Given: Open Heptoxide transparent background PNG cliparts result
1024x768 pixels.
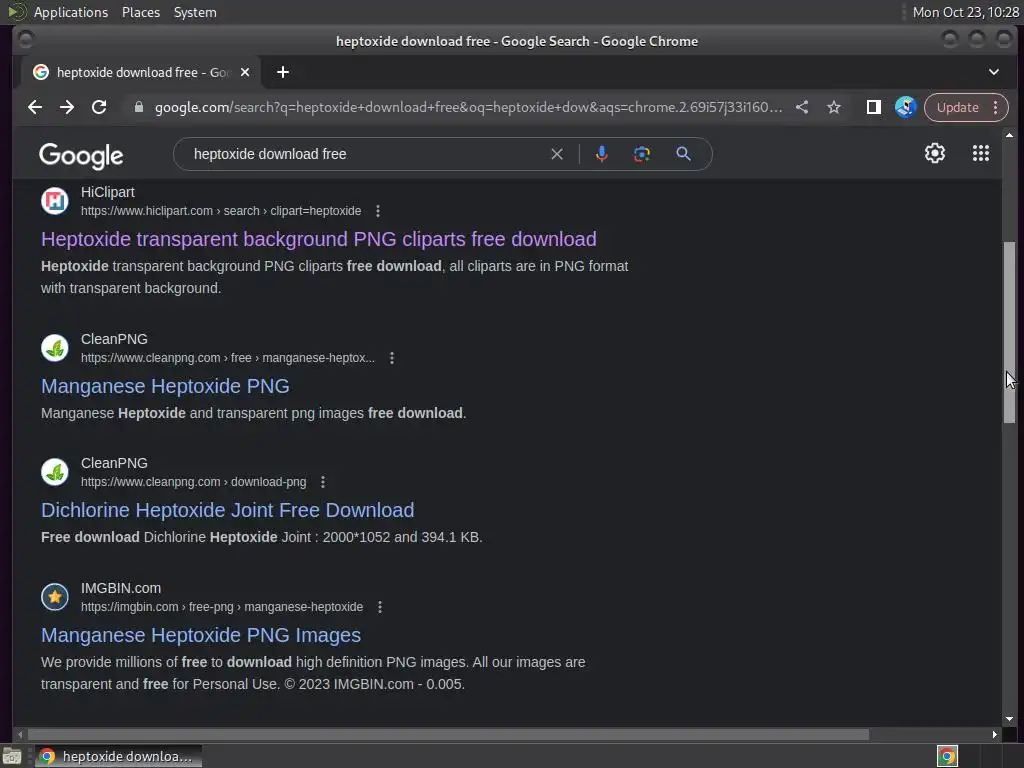Looking at the screenshot, I should [x=319, y=239].
